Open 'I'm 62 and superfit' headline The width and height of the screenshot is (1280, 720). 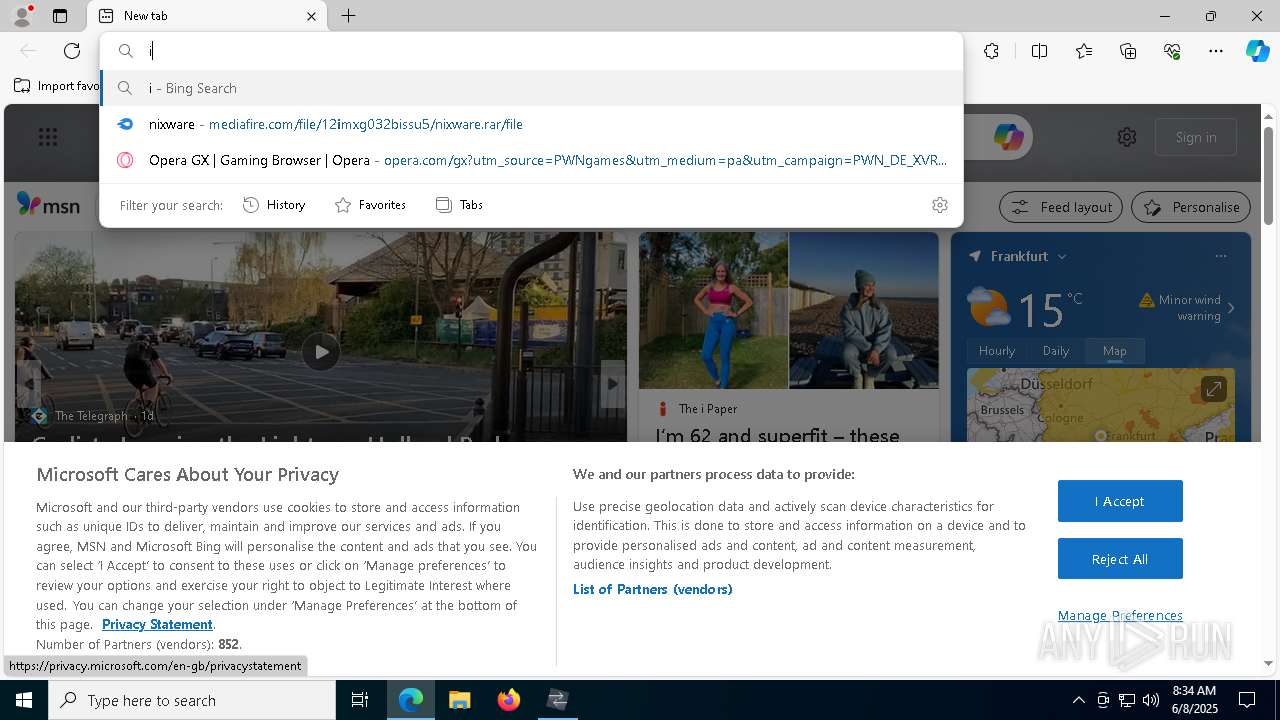(x=778, y=435)
